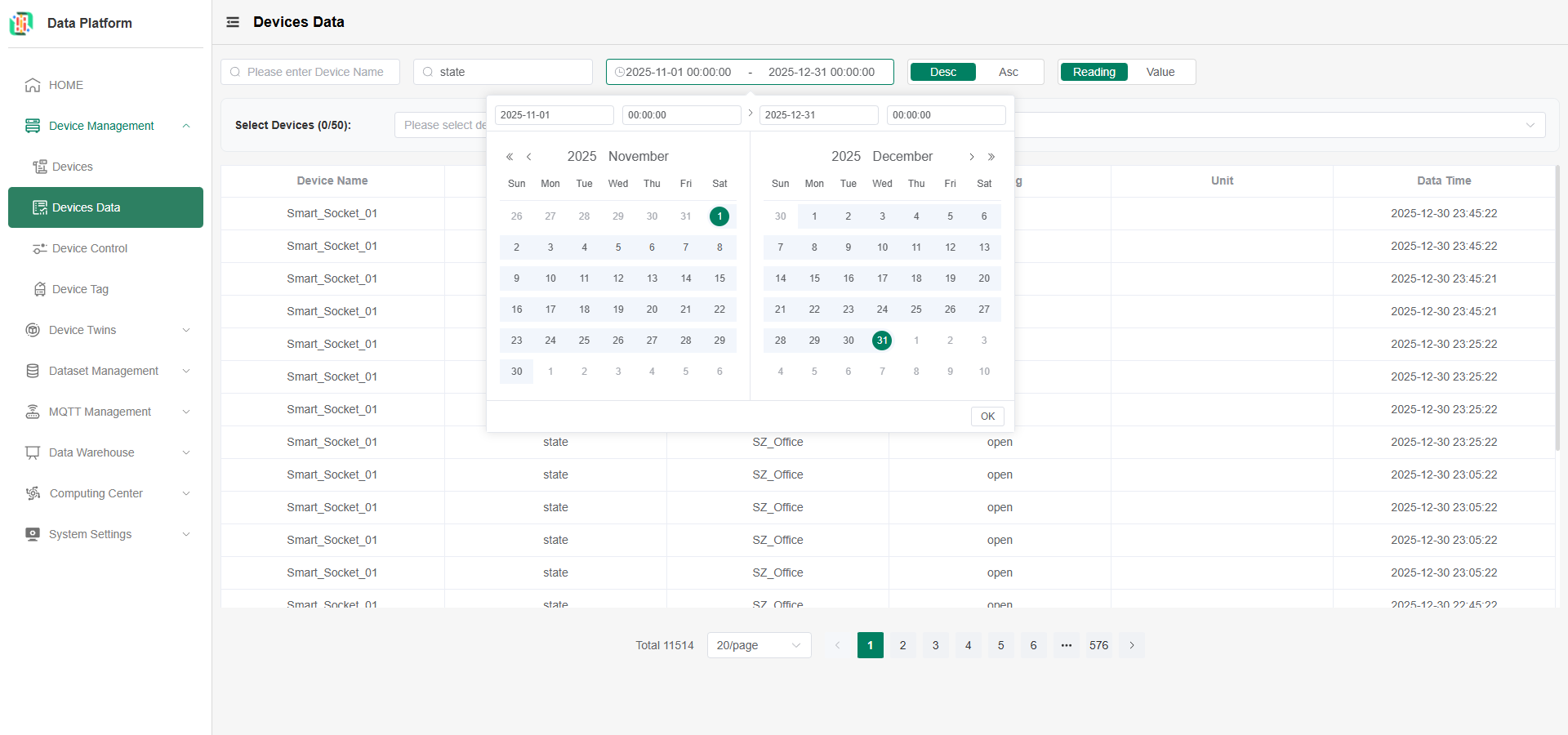Select Desc sort order
The width and height of the screenshot is (1568, 735).
pos(942,72)
